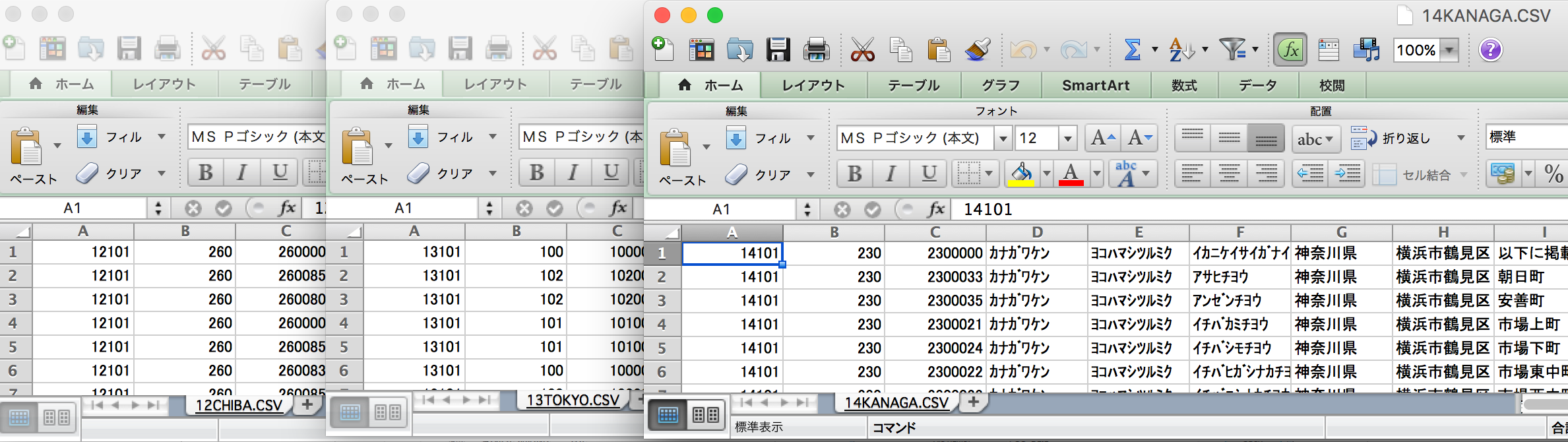The width and height of the screenshot is (1568, 442).
Task: Open the font size 12 dropdown
Action: [x=1067, y=139]
